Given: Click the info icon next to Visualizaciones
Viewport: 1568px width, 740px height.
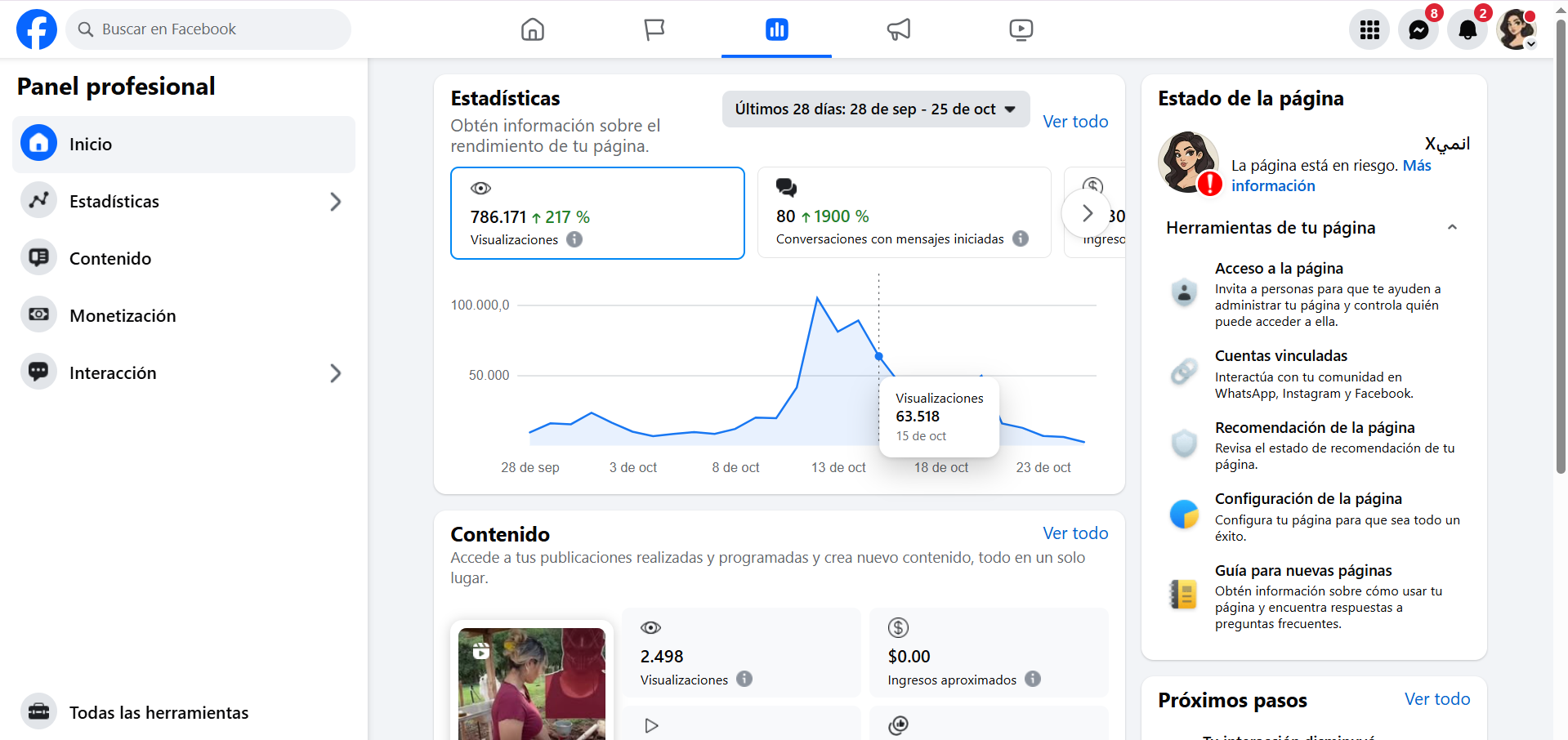Looking at the screenshot, I should pos(574,239).
